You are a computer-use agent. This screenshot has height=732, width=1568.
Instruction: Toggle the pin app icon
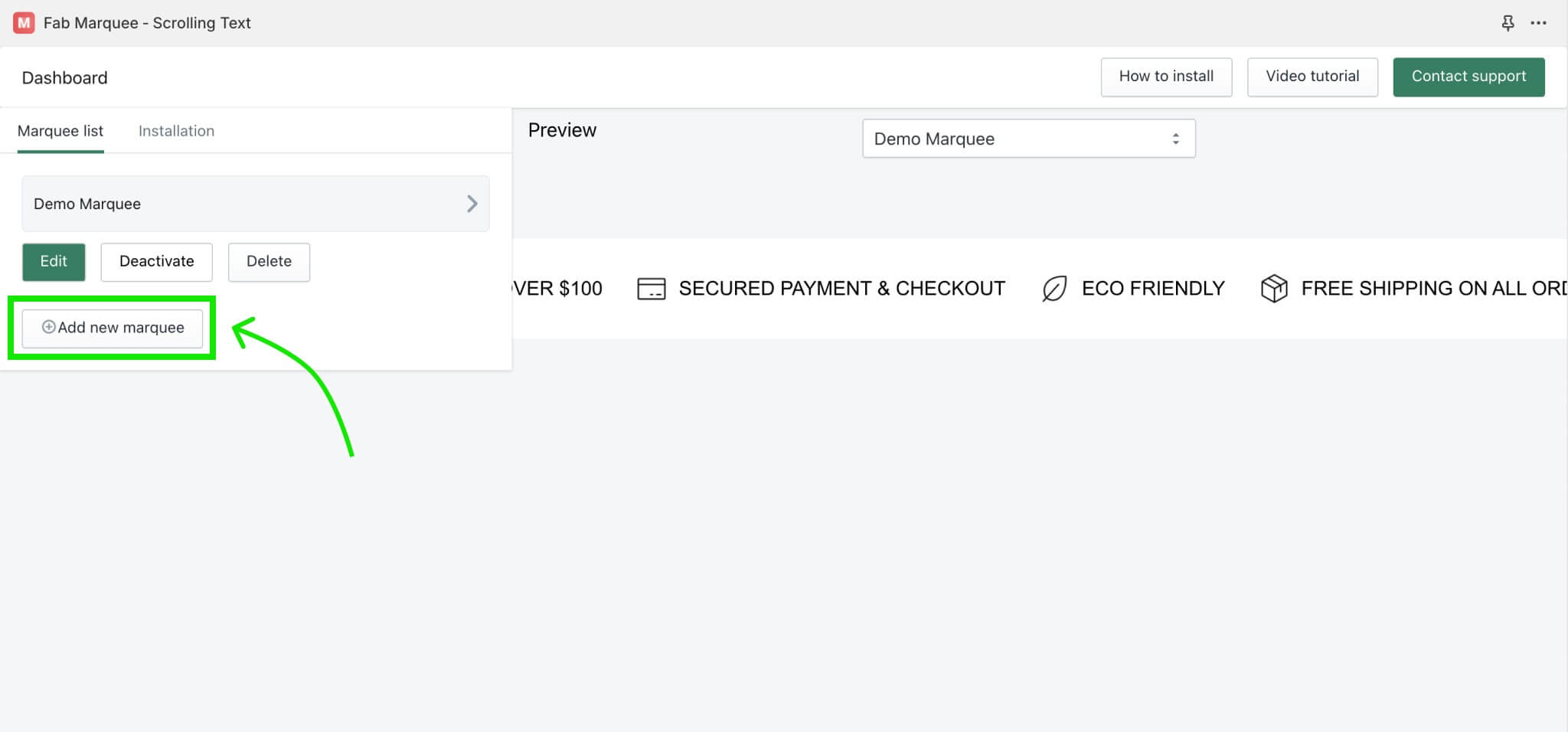(1507, 23)
